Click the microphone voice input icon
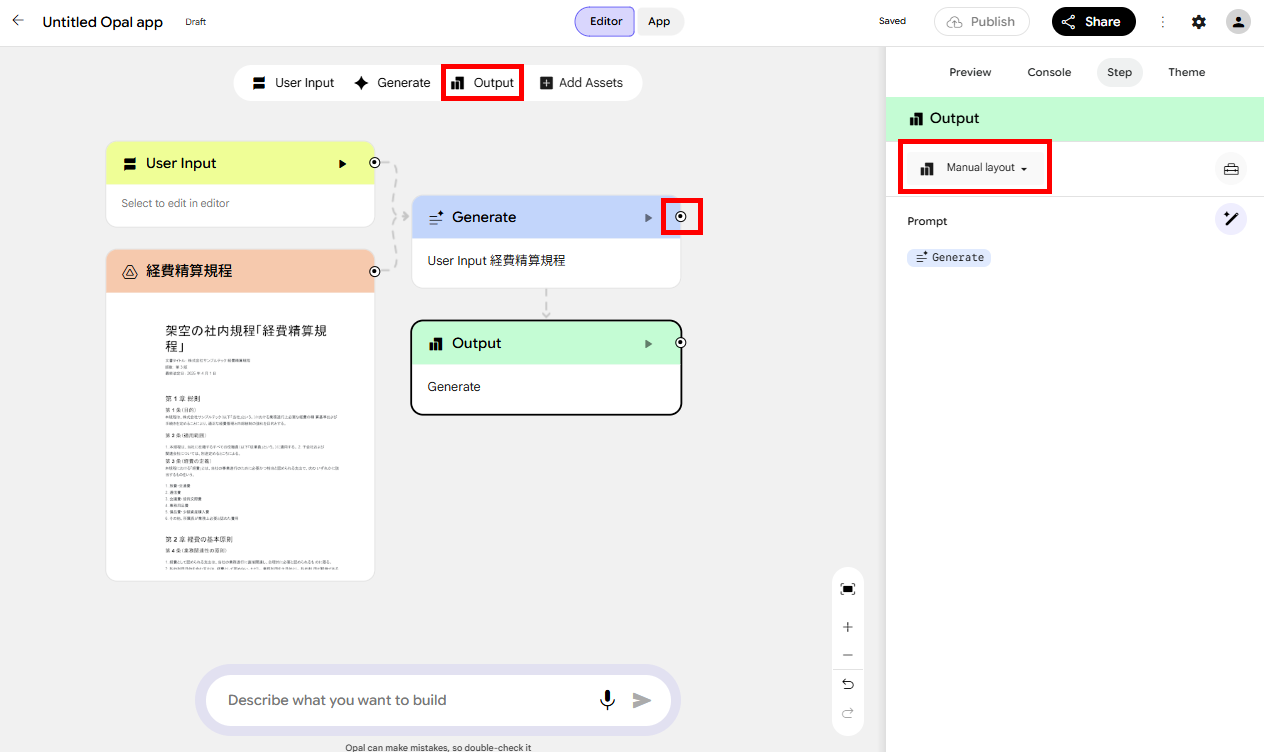1264x752 pixels. [x=607, y=700]
